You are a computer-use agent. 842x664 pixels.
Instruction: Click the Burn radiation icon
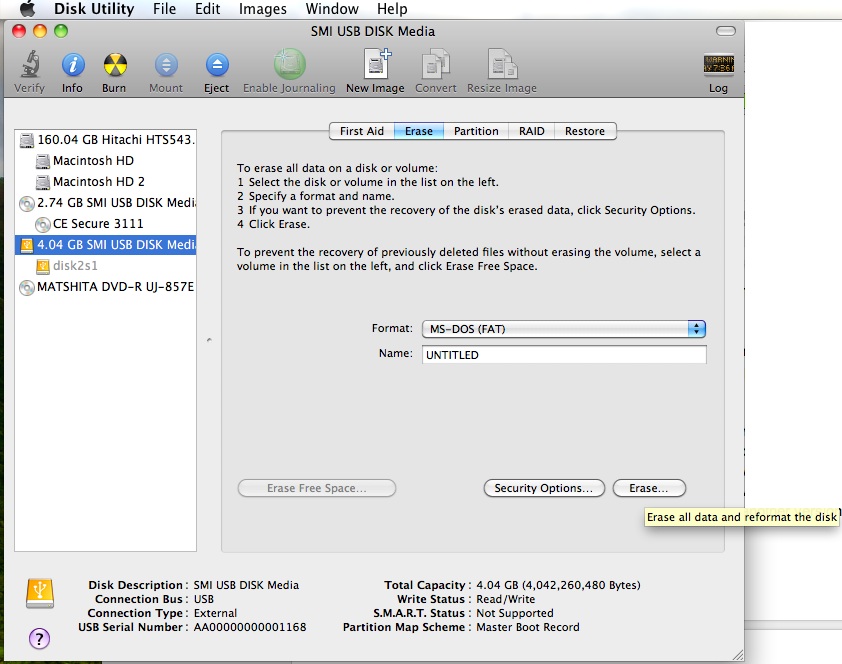pyautogui.click(x=114, y=65)
